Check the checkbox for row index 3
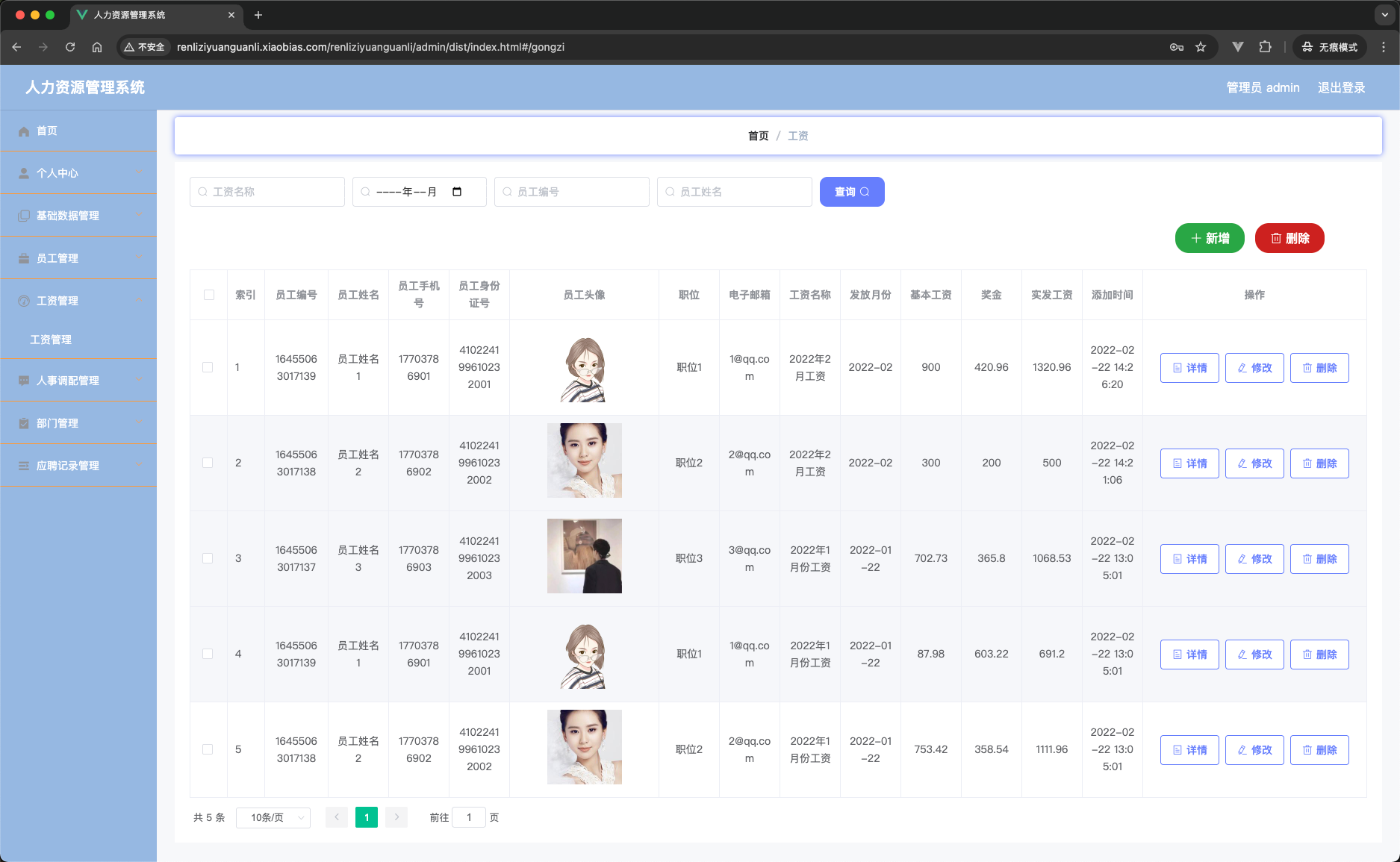The width and height of the screenshot is (1400, 862). (208, 558)
